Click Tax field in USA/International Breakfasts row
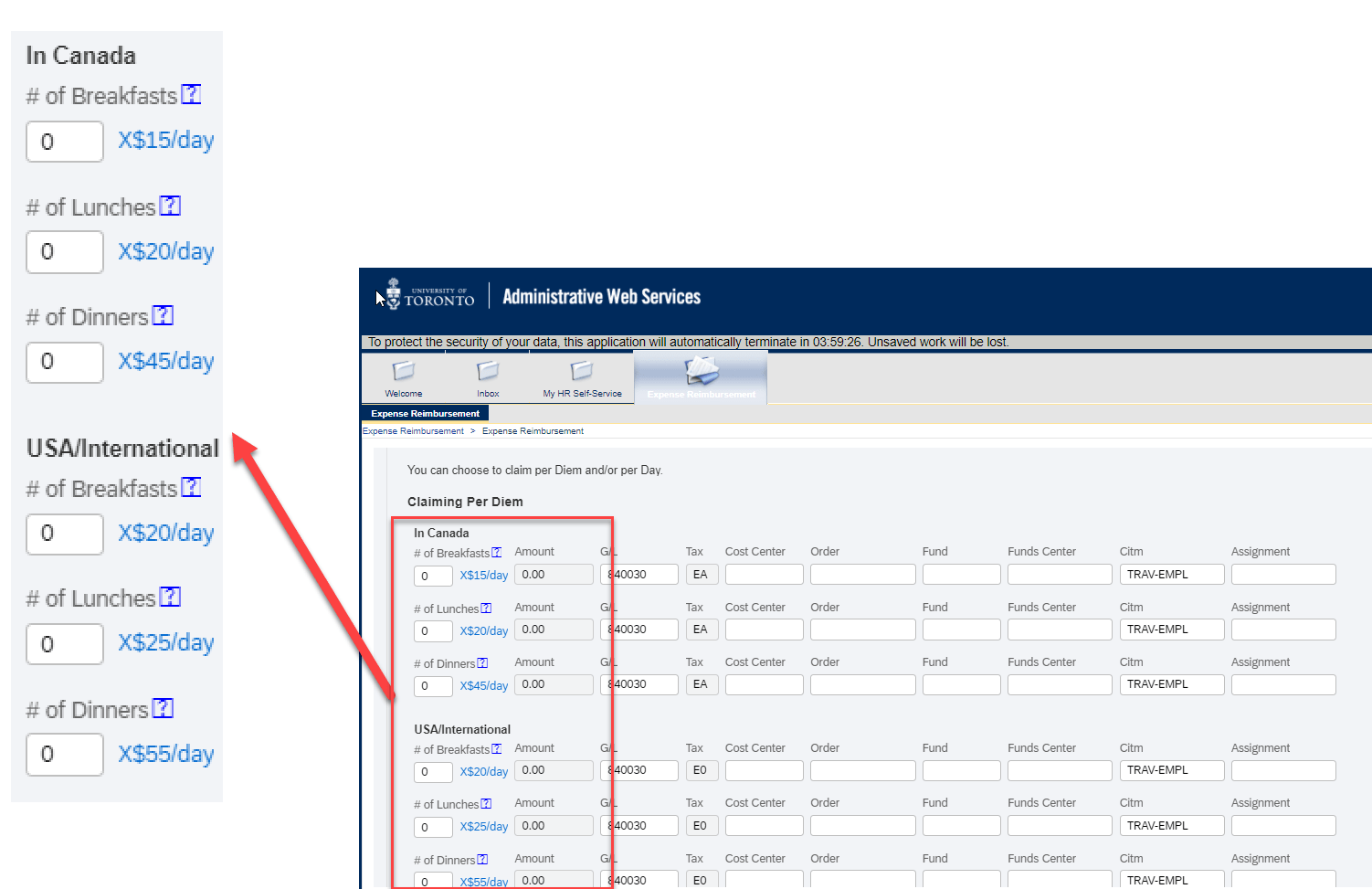 coord(702,770)
